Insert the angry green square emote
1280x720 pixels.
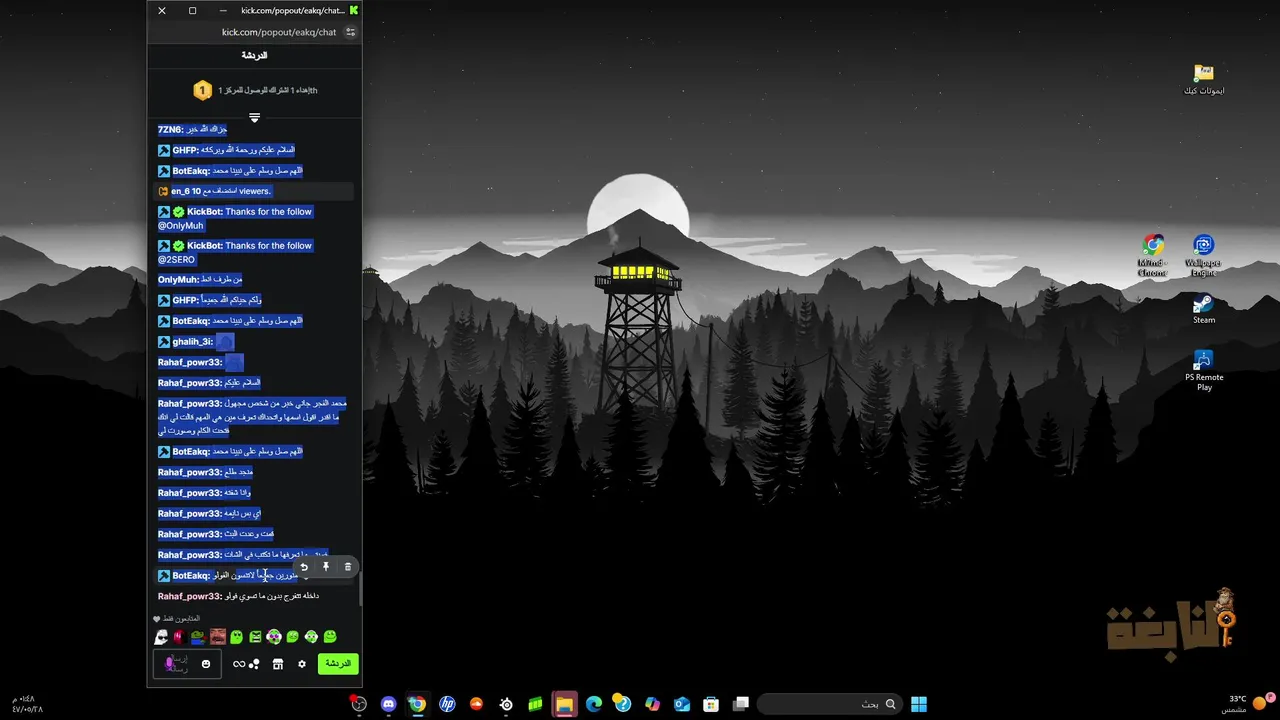coord(255,637)
